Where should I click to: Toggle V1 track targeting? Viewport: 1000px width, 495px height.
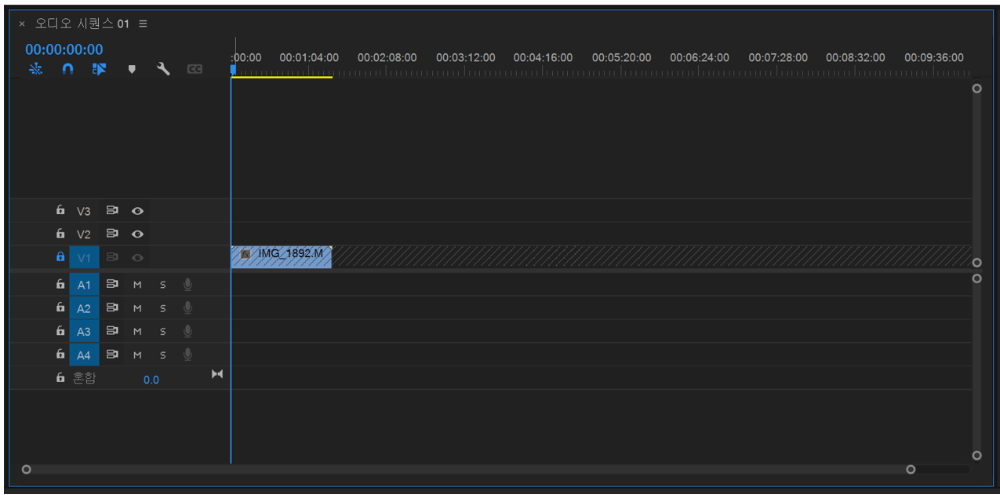84,258
